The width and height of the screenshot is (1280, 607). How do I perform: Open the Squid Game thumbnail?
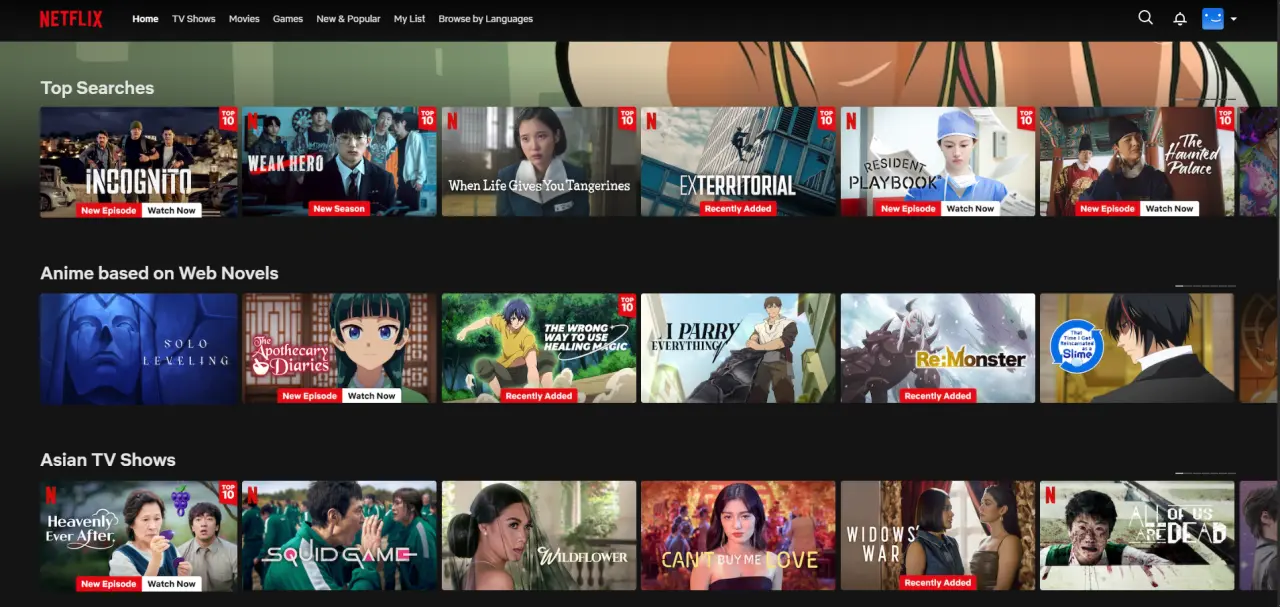point(339,536)
